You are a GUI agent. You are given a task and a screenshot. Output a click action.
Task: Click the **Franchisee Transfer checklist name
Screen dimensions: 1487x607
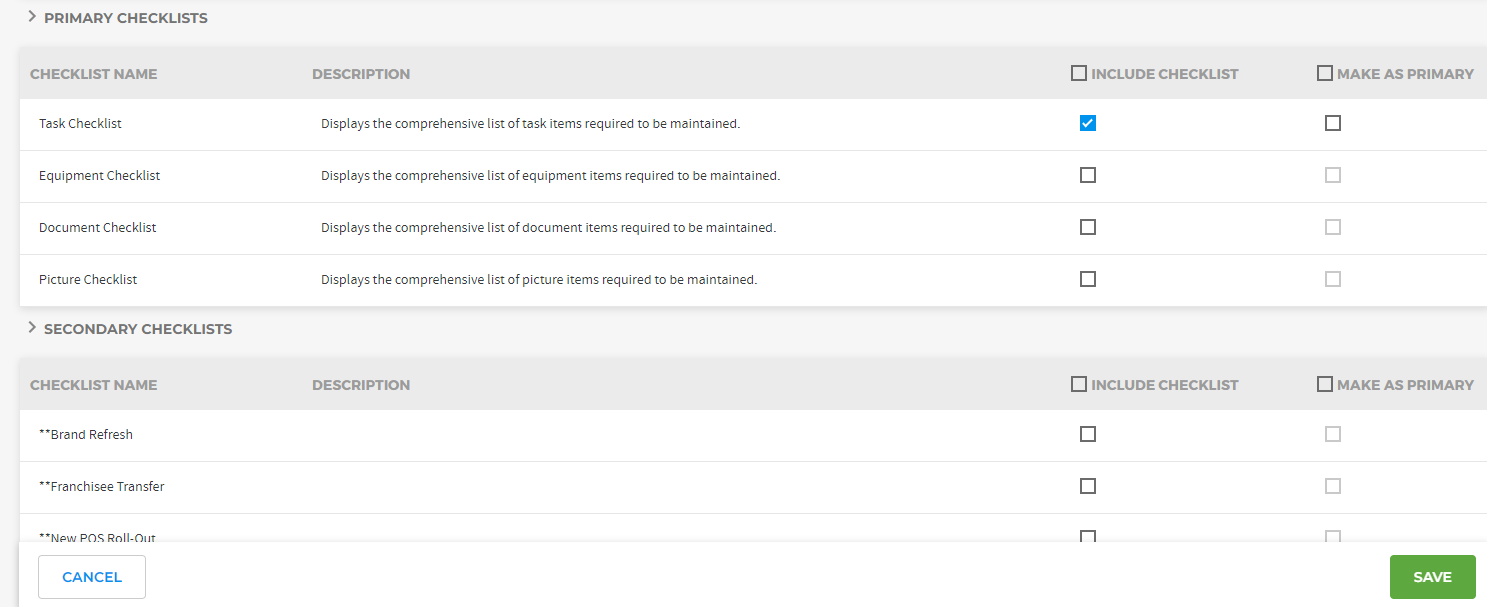(101, 487)
